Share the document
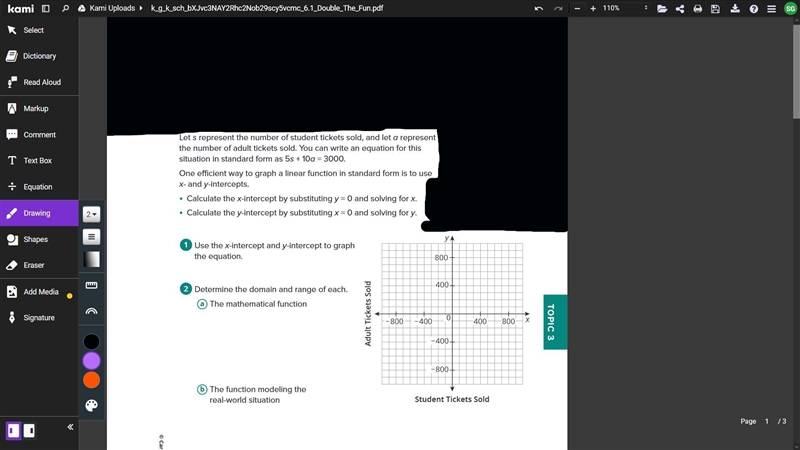800x450 pixels. (680, 9)
